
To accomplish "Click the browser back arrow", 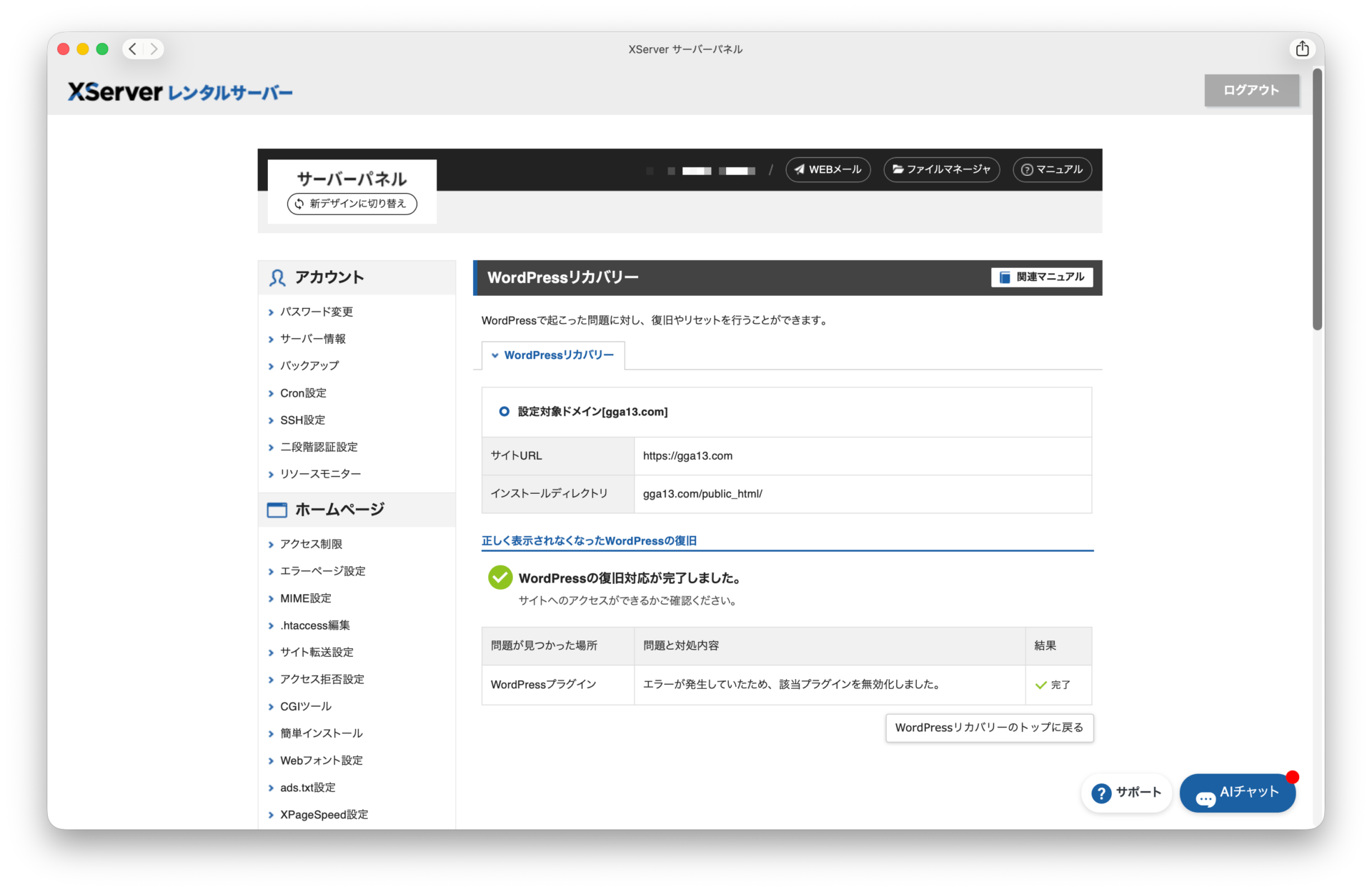I will click(x=133, y=49).
